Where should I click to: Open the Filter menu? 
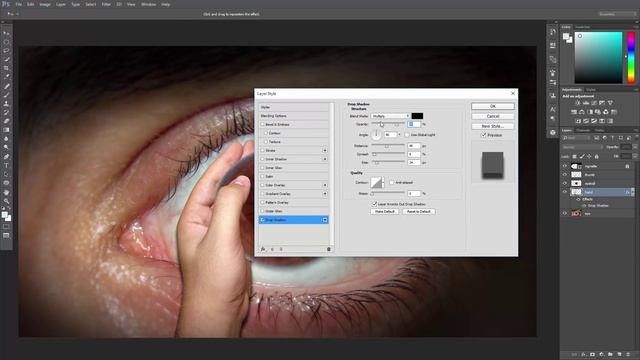point(106,4)
